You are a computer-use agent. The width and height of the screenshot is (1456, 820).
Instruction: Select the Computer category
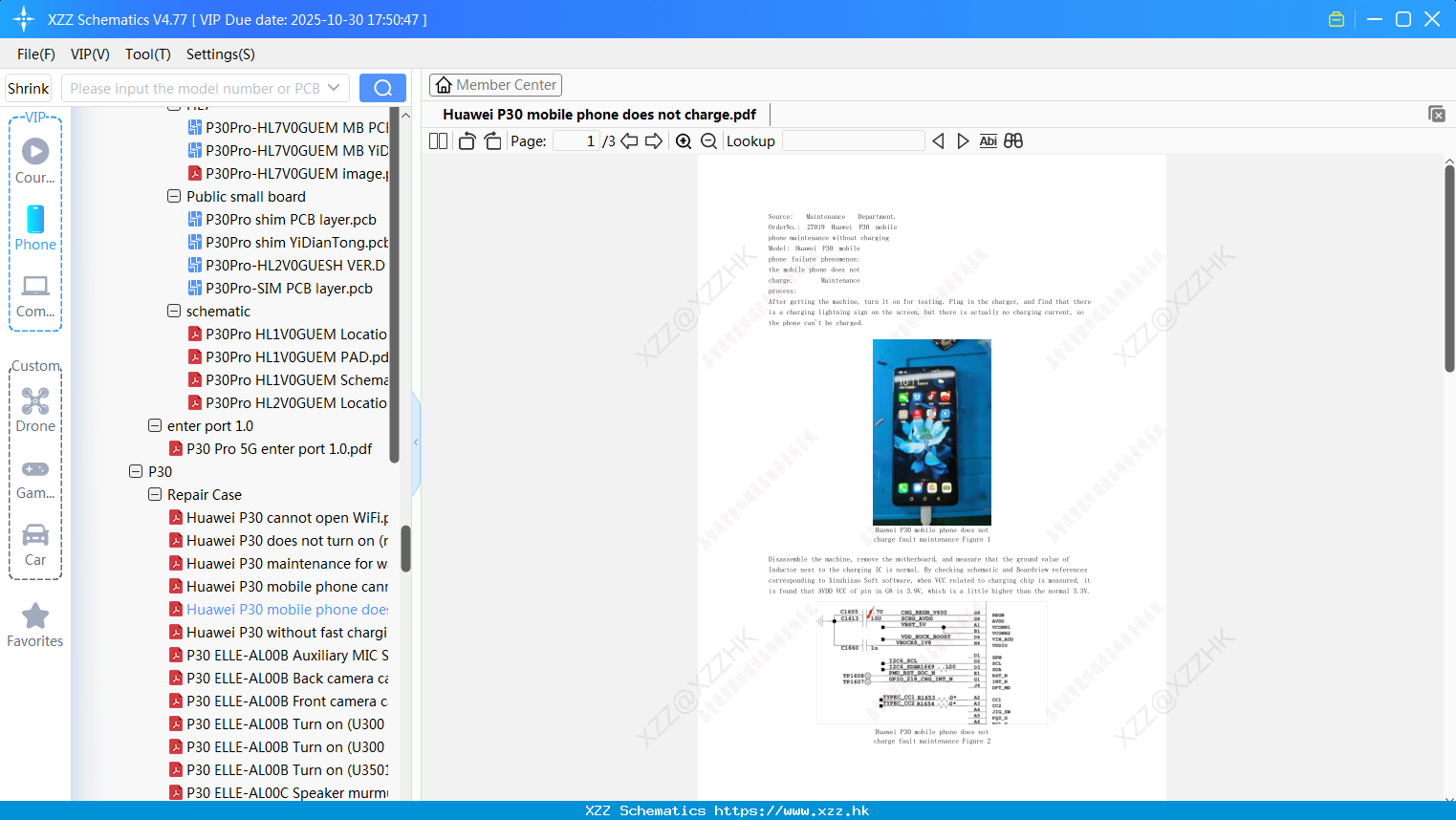[35, 295]
